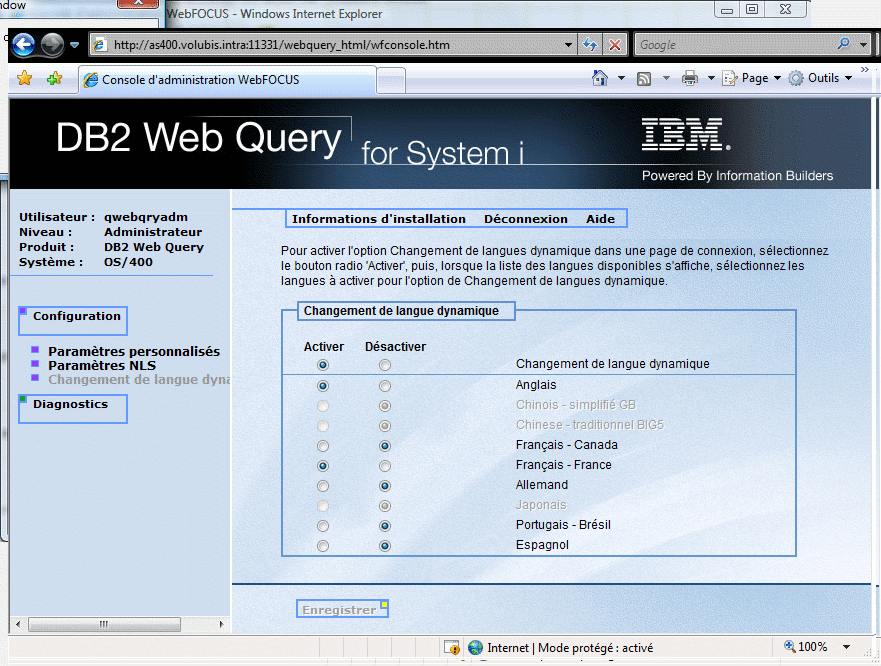Activate Français - Canada language

pyautogui.click(x=323, y=446)
